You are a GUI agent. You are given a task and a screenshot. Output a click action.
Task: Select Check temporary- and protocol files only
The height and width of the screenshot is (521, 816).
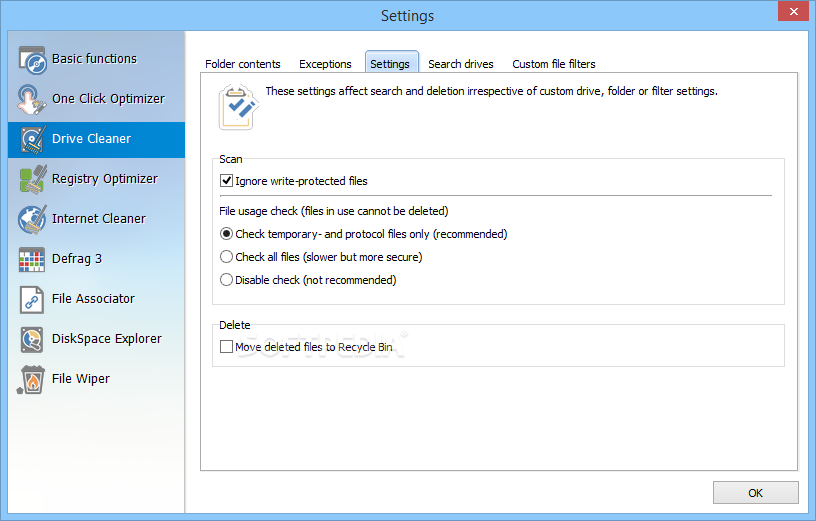tap(226, 234)
